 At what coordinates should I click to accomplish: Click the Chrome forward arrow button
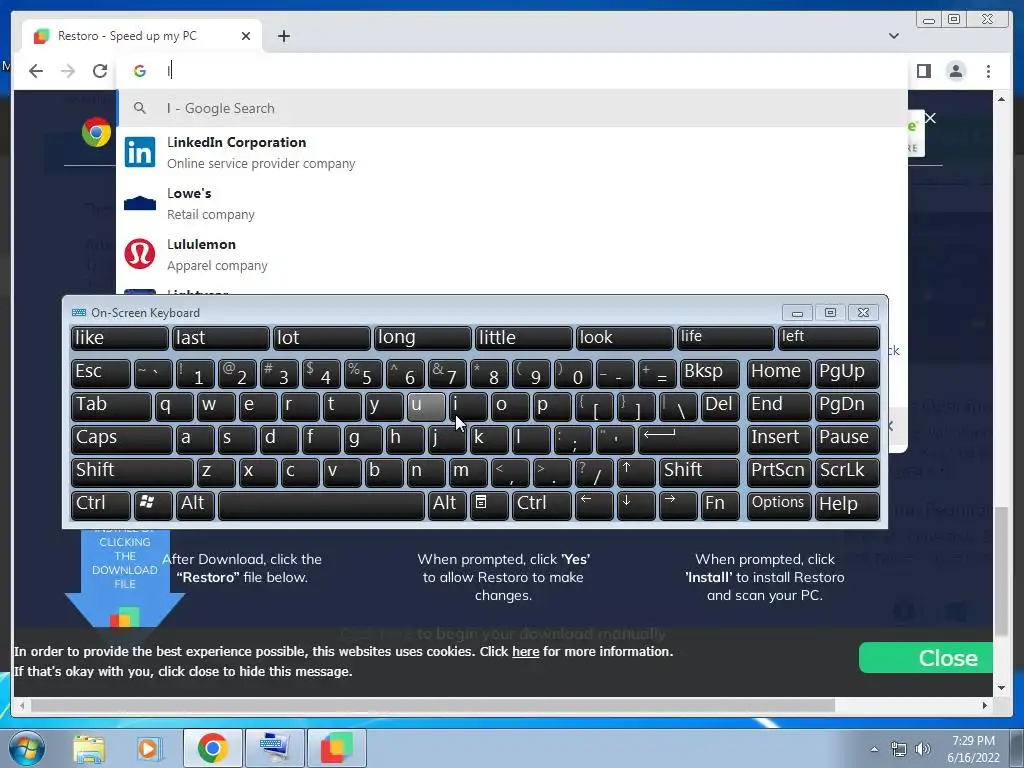click(68, 71)
